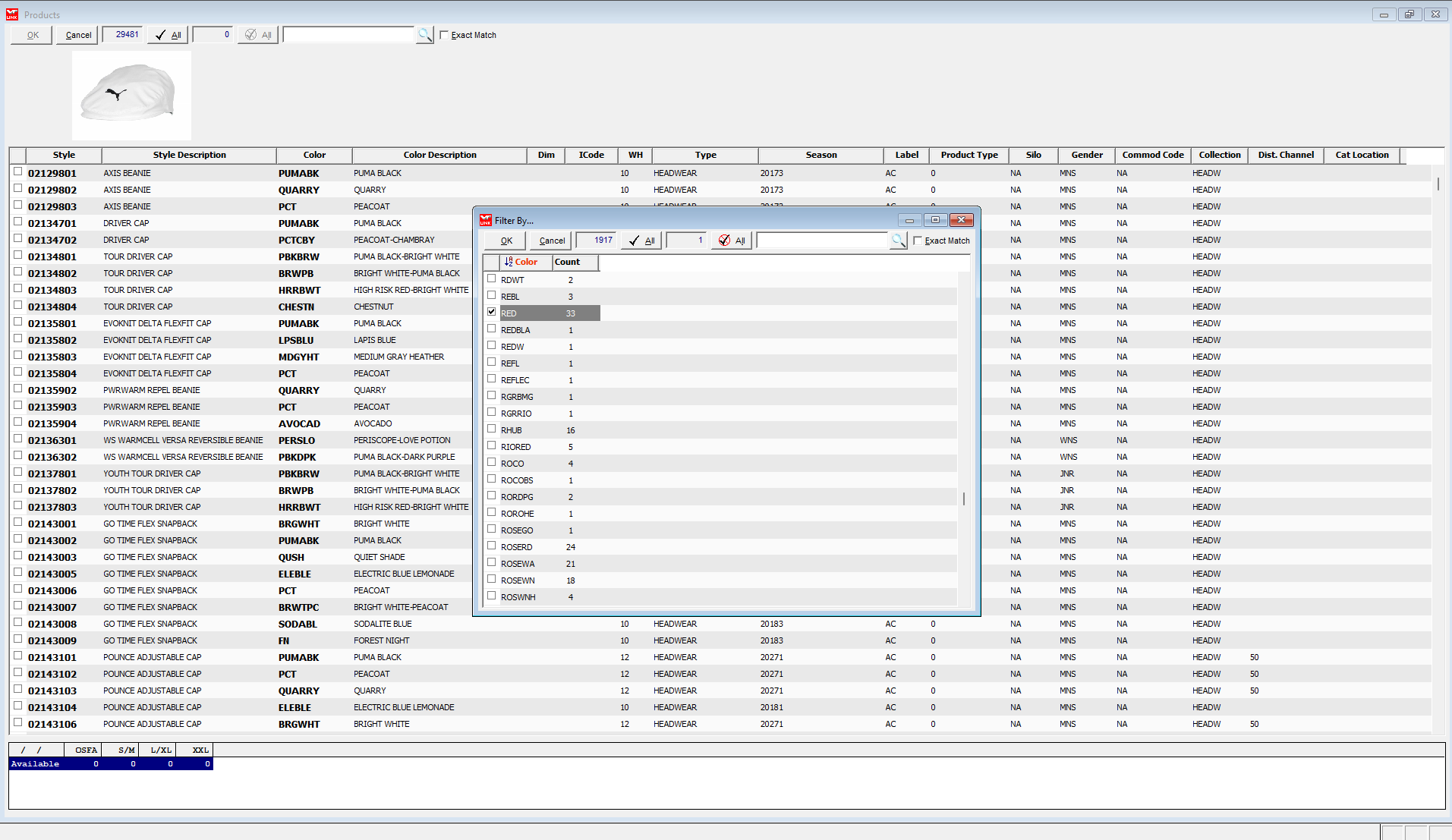
Task: Click FOREST NIGHT color description
Action: click(x=382, y=641)
